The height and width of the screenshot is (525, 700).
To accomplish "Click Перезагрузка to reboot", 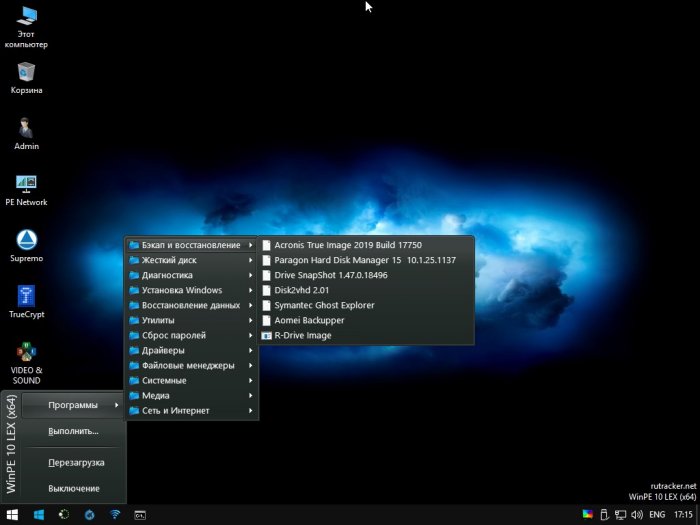I will coord(76,462).
